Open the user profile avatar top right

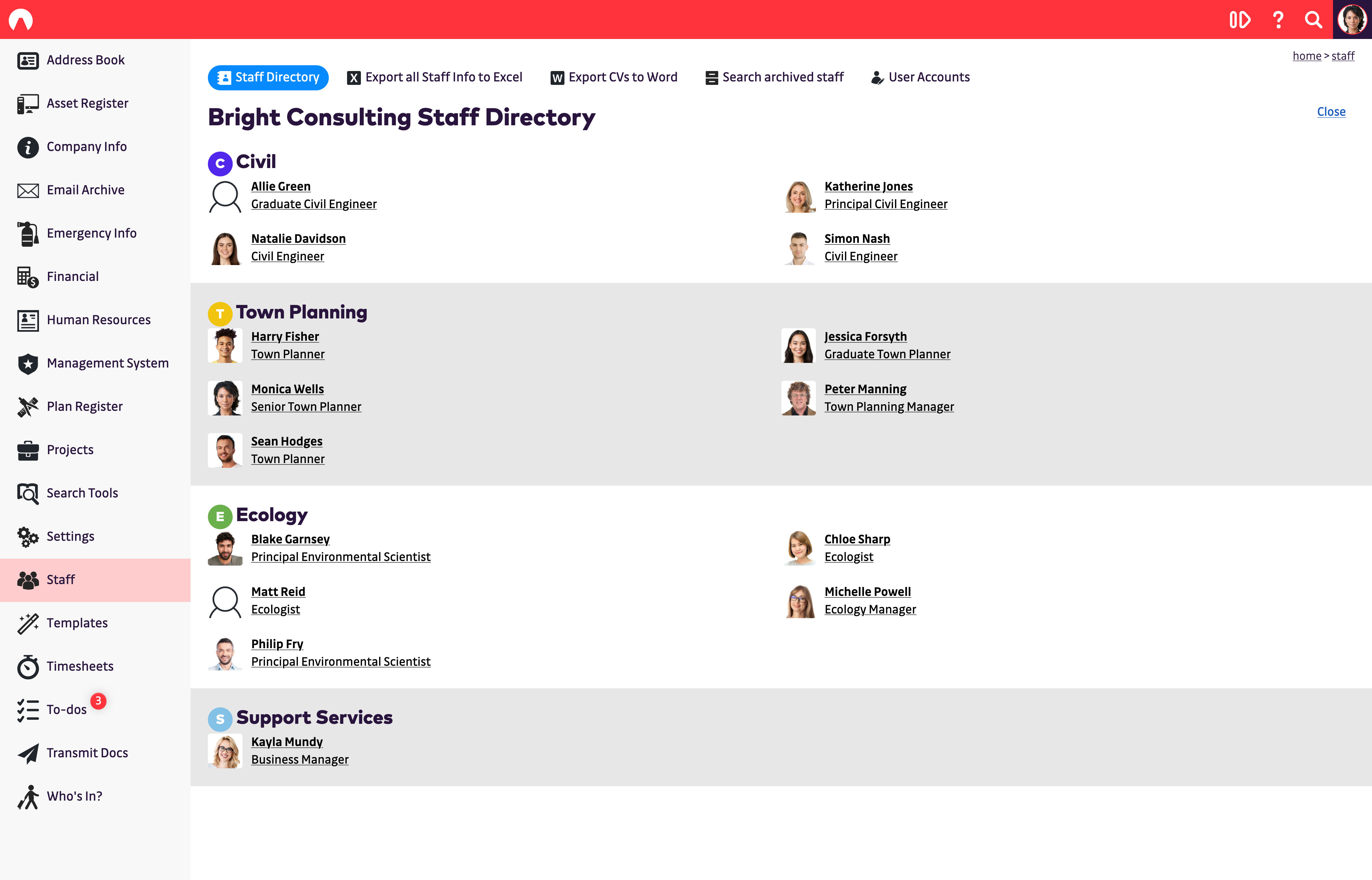tap(1352, 19)
